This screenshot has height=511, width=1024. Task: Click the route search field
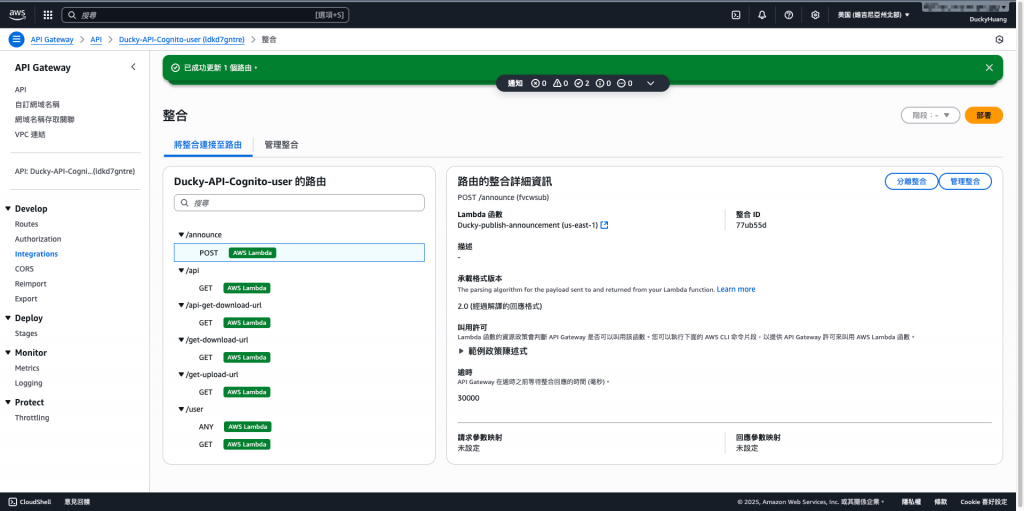299,203
